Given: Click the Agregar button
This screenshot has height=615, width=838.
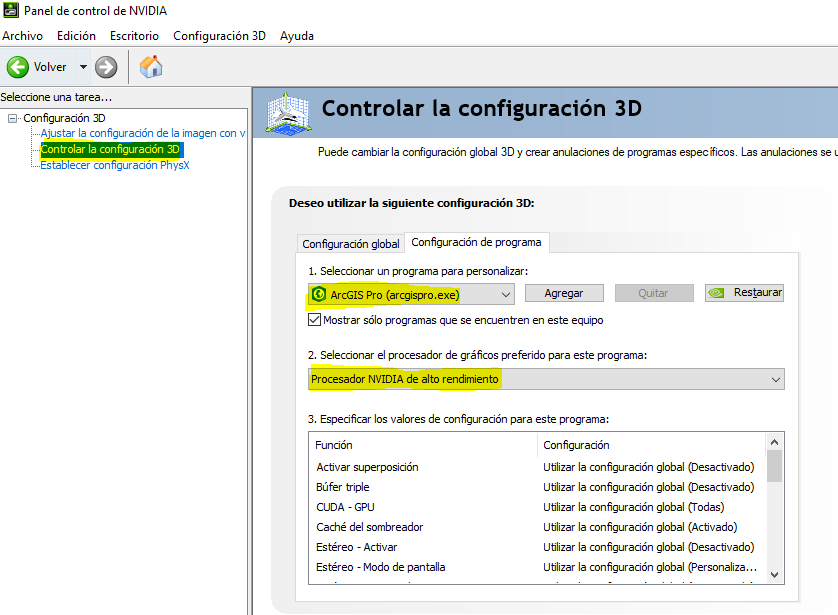Looking at the screenshot, I should [564, 293].
